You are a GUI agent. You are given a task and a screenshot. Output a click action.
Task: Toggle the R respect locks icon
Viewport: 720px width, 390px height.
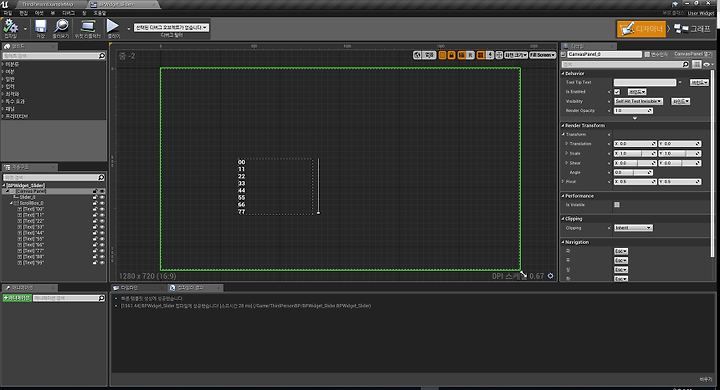(x=470, y=55)
